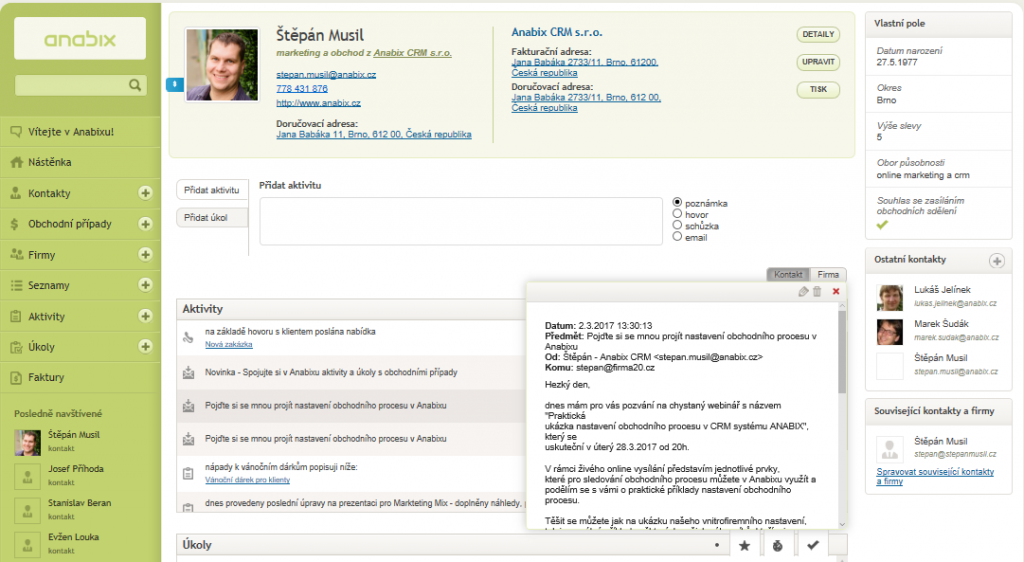Image resolution: width=1024 pixels, height=562 pixels.
Task: Open Josef Příhoda in recently visited
Action: 75,469
